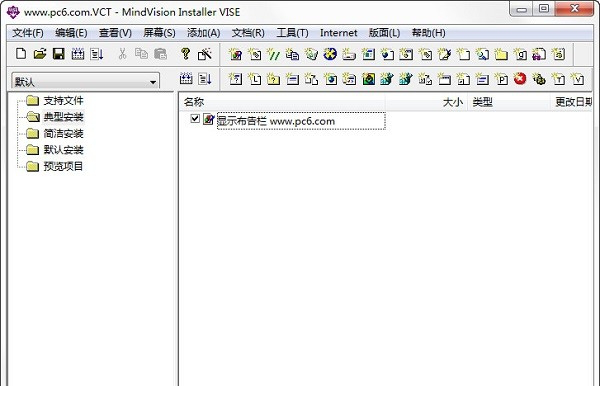The width and height of the screenshot is (600, 401).
Task: Select the 预览项目 folder in tree
Action: [x=63, y=166]
